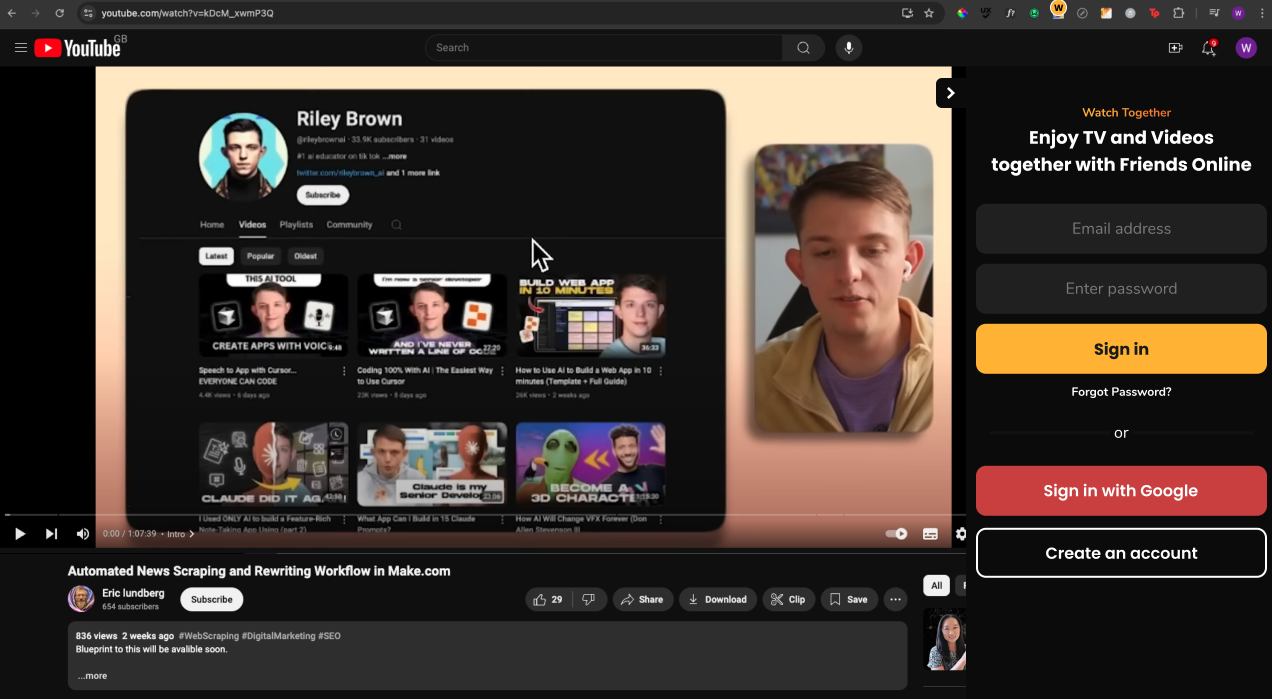Expand the Intro chapter list
The image size is (1272, 699).
coord(181,534)
